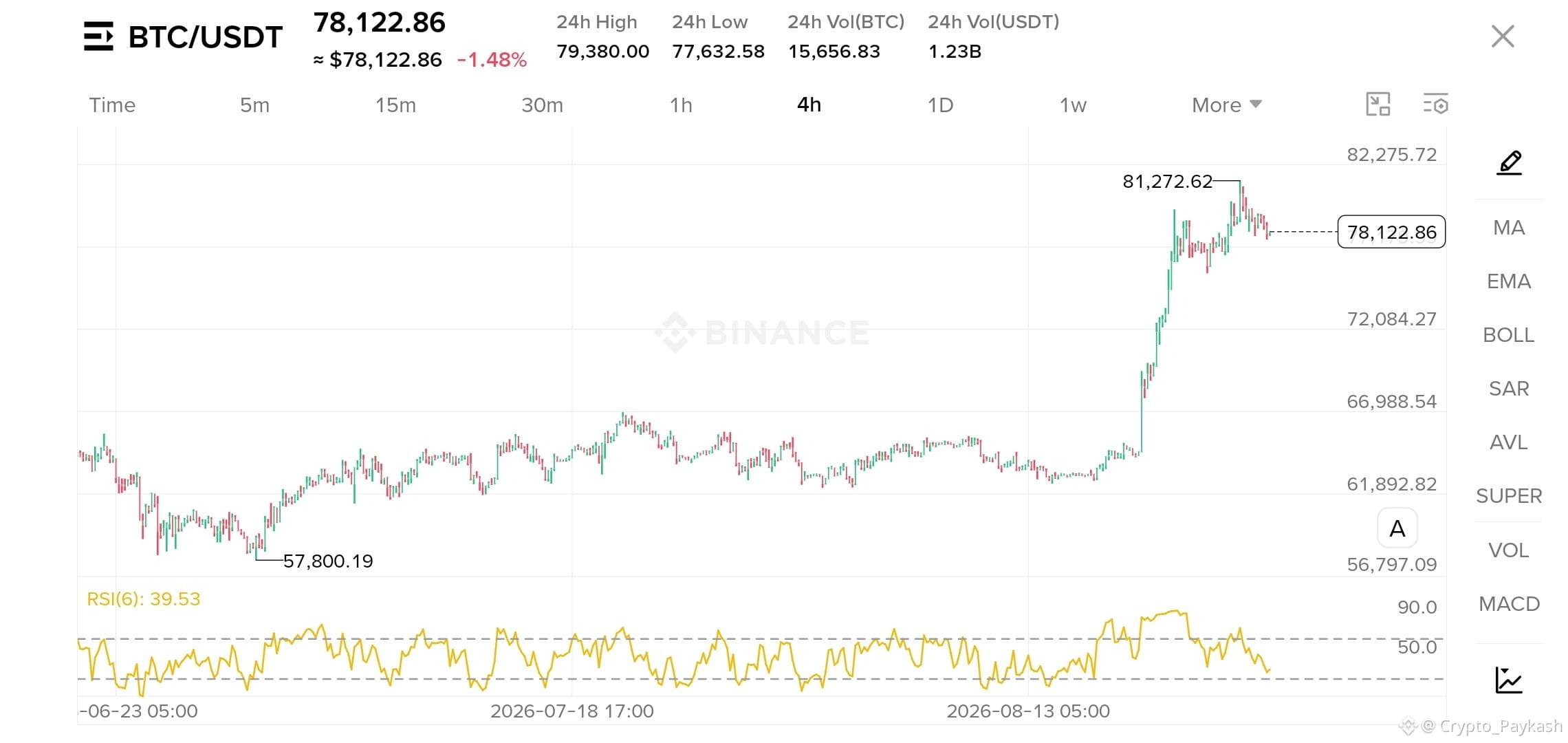Click the RSI 50.0 axis label
Viewport: 1568px width, 743px height.
coord(1417,647)
